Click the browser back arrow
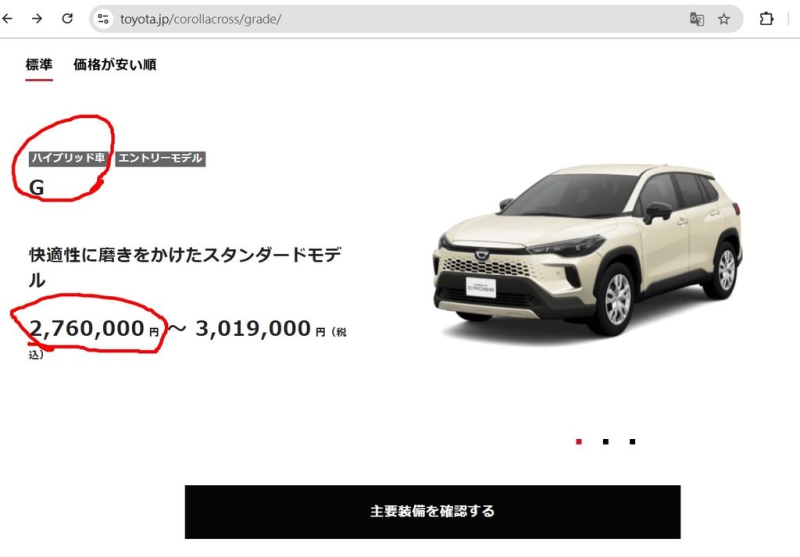The height and width of the screenshot is (557, 800). [x=7, y=19]
